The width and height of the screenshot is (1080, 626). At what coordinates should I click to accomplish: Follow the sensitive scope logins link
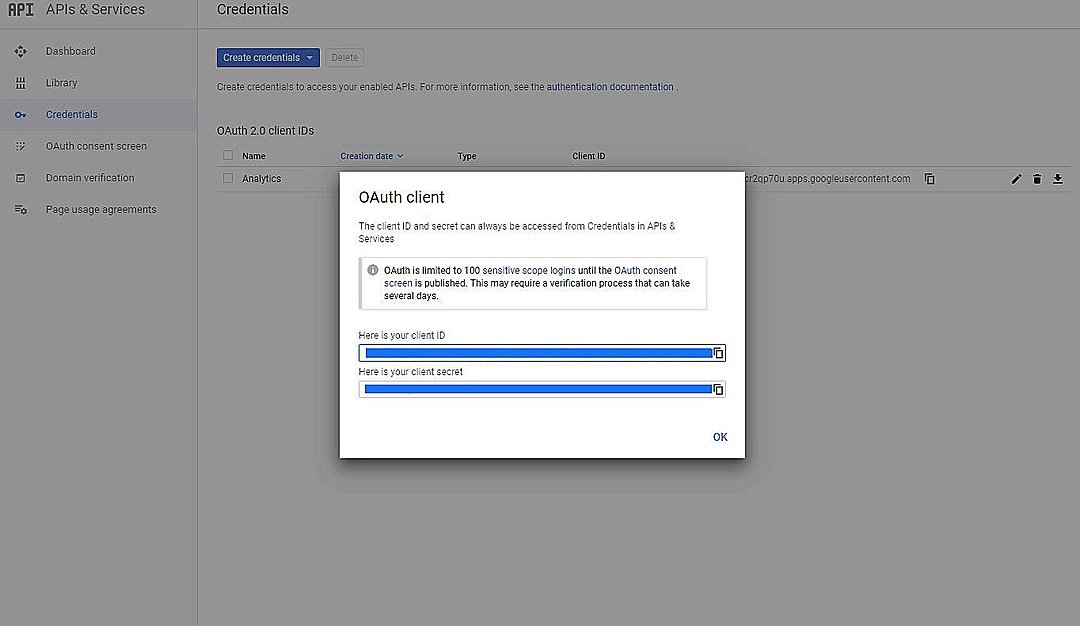pyautogui.click(x=528, y=271)
